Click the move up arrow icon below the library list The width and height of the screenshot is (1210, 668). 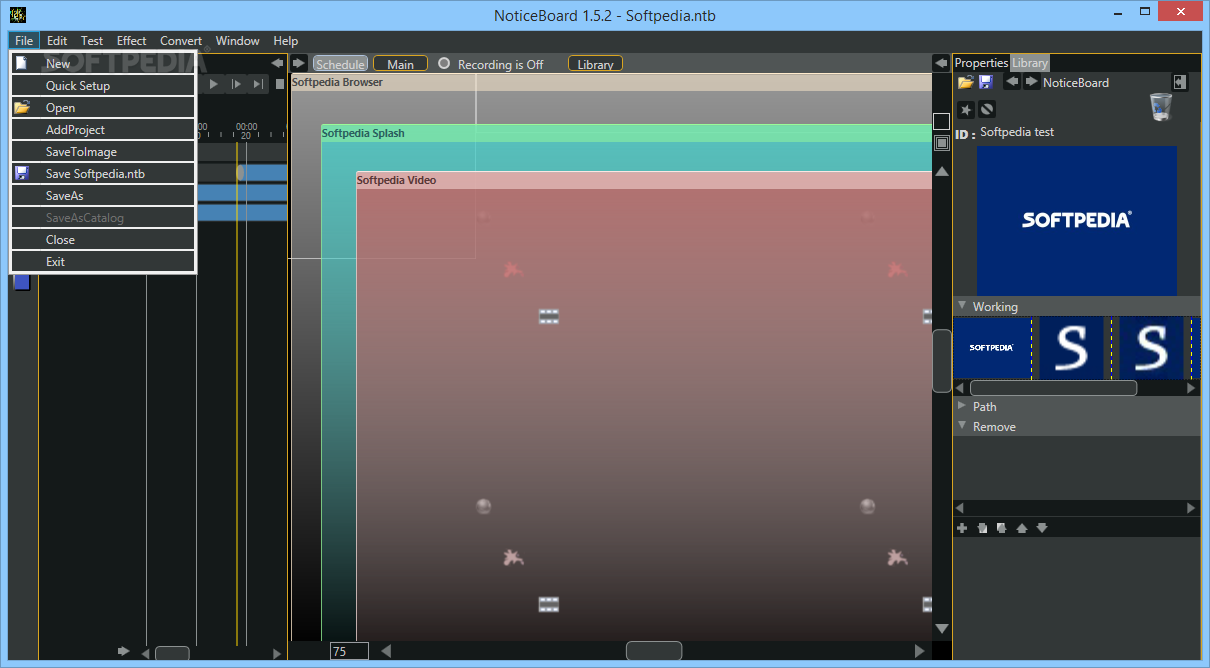tap(1022, 528)
